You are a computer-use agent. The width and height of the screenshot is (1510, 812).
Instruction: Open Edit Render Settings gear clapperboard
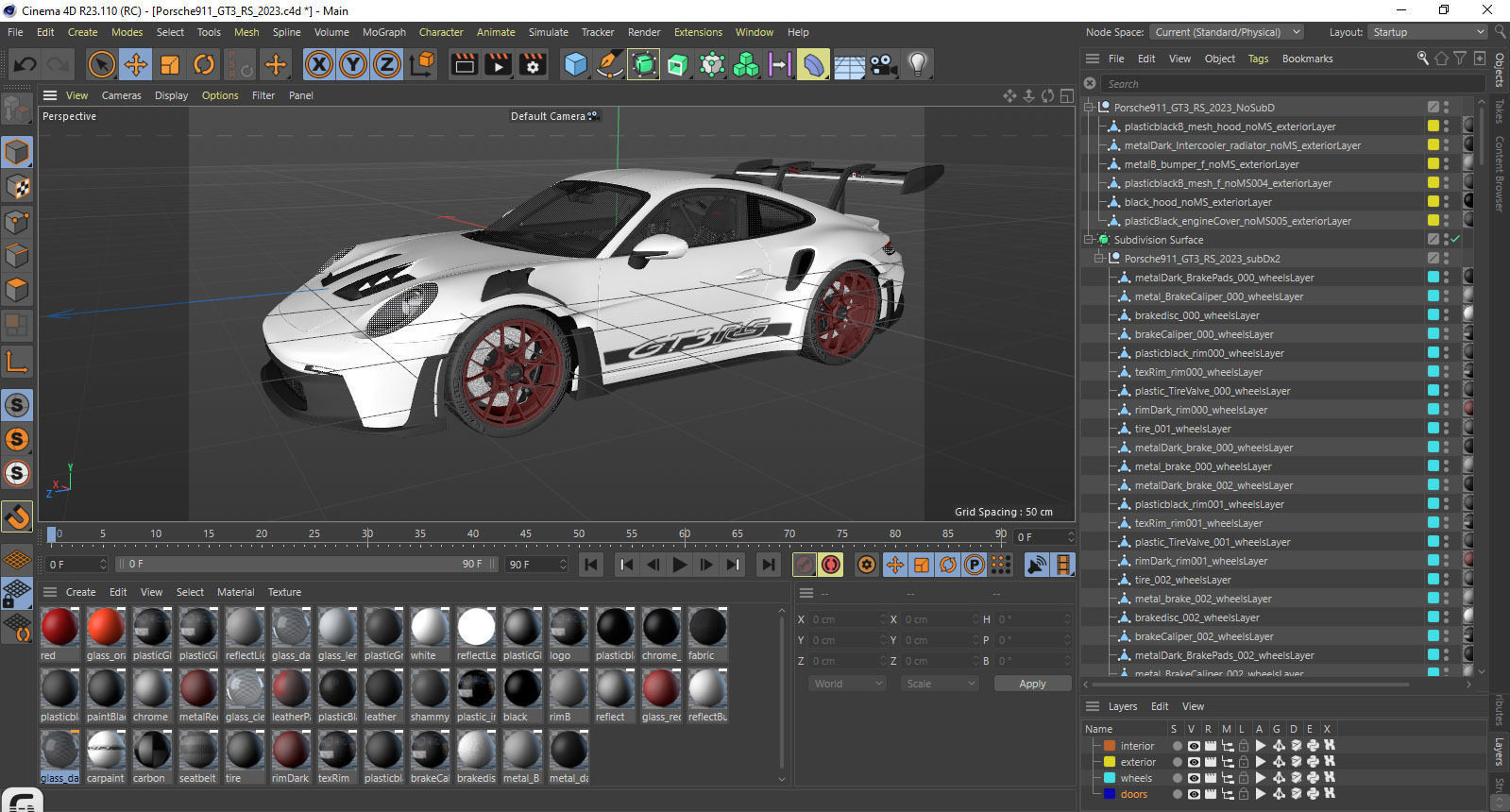click(534, 64)
